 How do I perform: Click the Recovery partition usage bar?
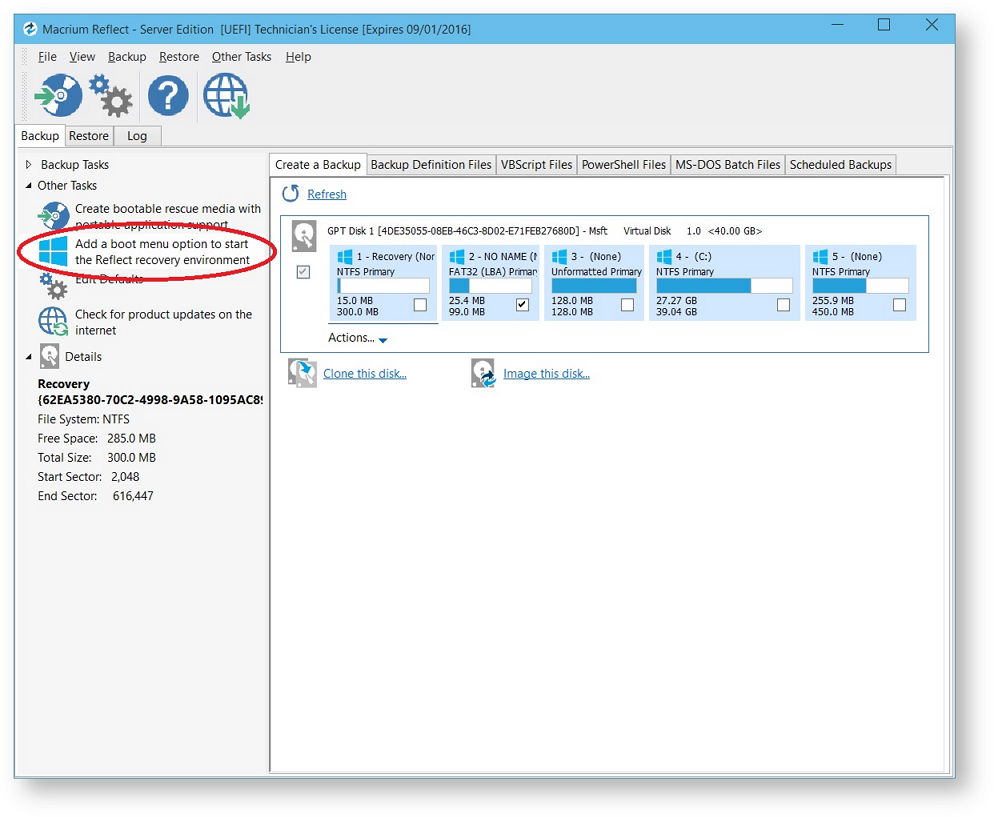(x=384, y=286)
